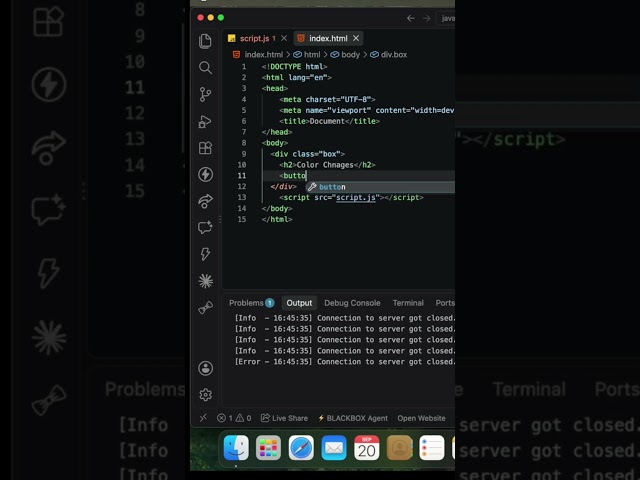Click the Error log line in Output
The height and width of the screenshot is (480, 640).
pos(344,362)
